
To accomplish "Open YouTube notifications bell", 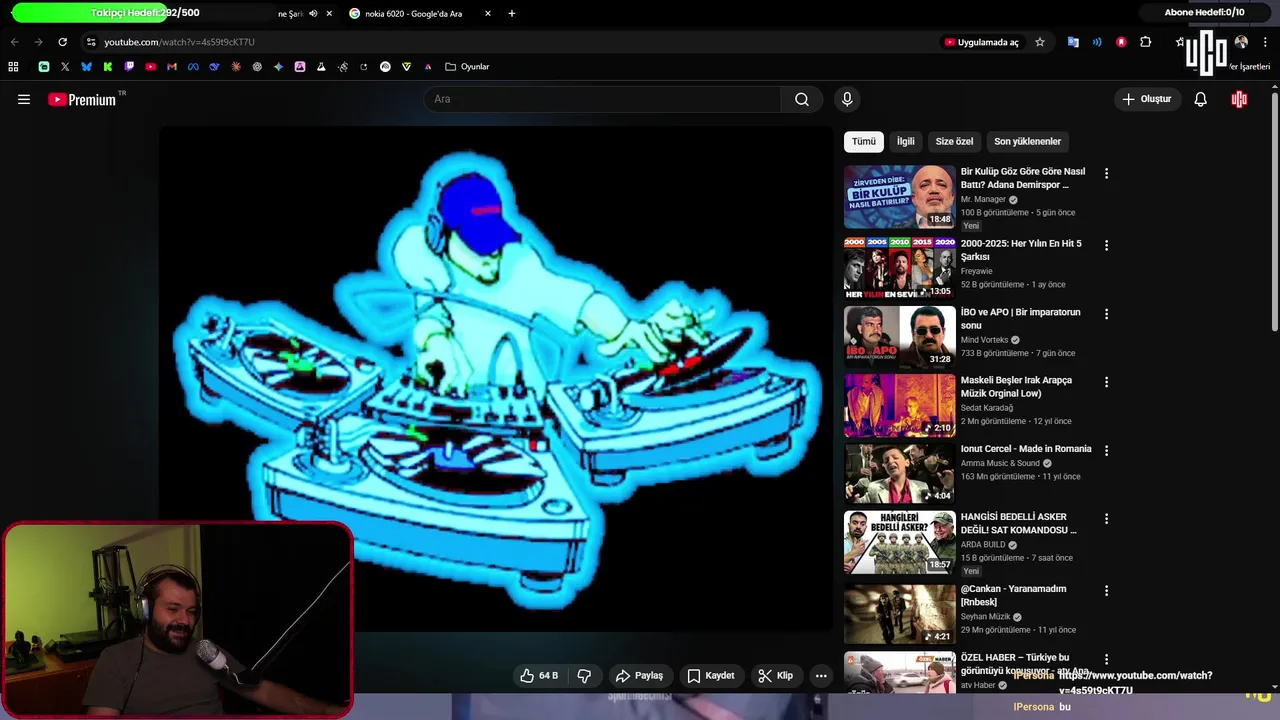I will [1201, 99].
